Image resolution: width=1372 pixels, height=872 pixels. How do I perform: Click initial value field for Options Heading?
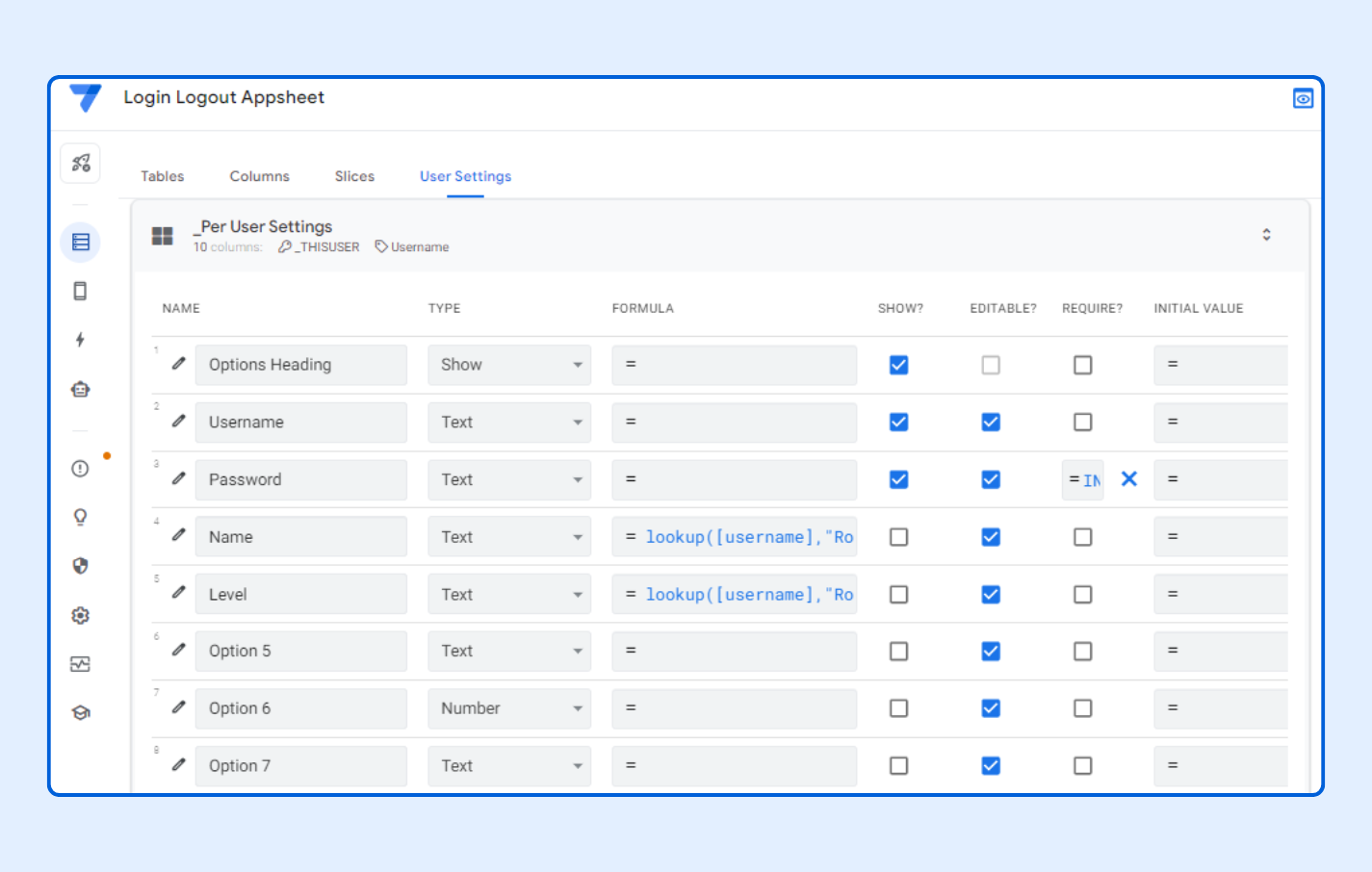click(1221, 365)
